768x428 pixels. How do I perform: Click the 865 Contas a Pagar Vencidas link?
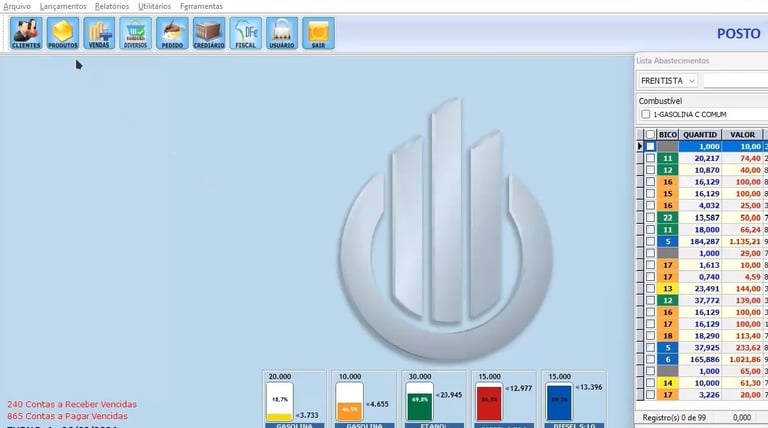coord(67,416)
